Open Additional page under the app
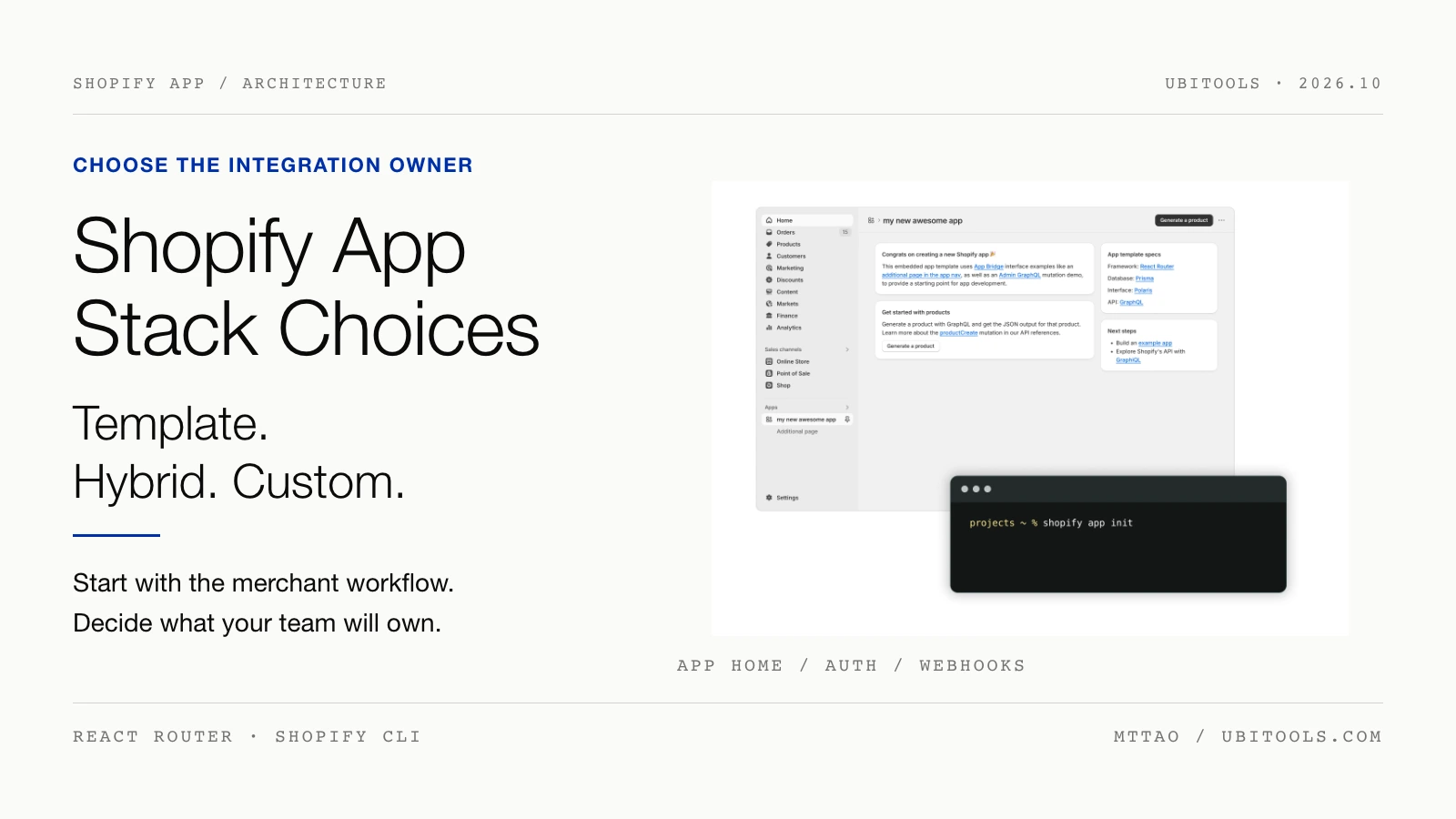This screenshot has width=1456, height=819. coord(797,431)
